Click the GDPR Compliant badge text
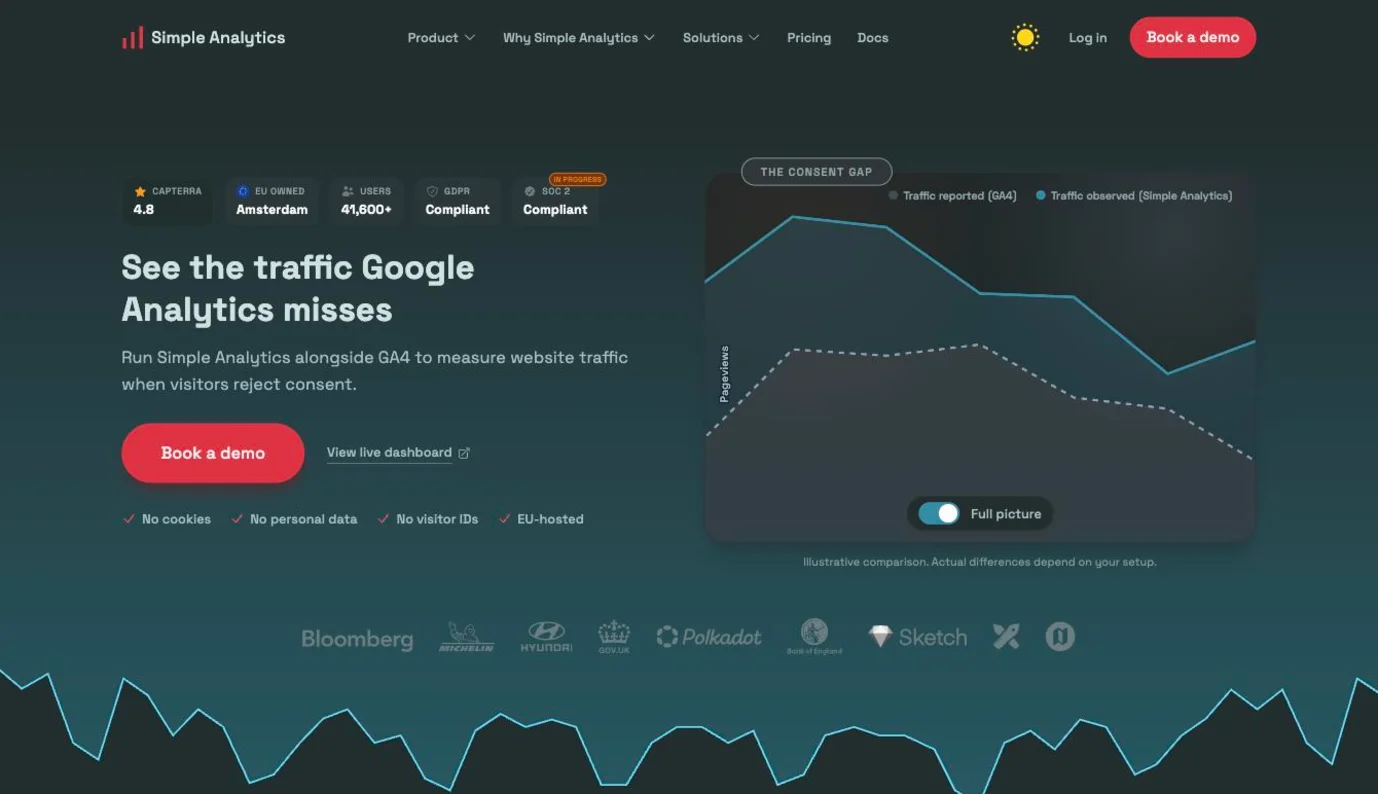This screenshot has width=1378, height=794. pos(457,210)
